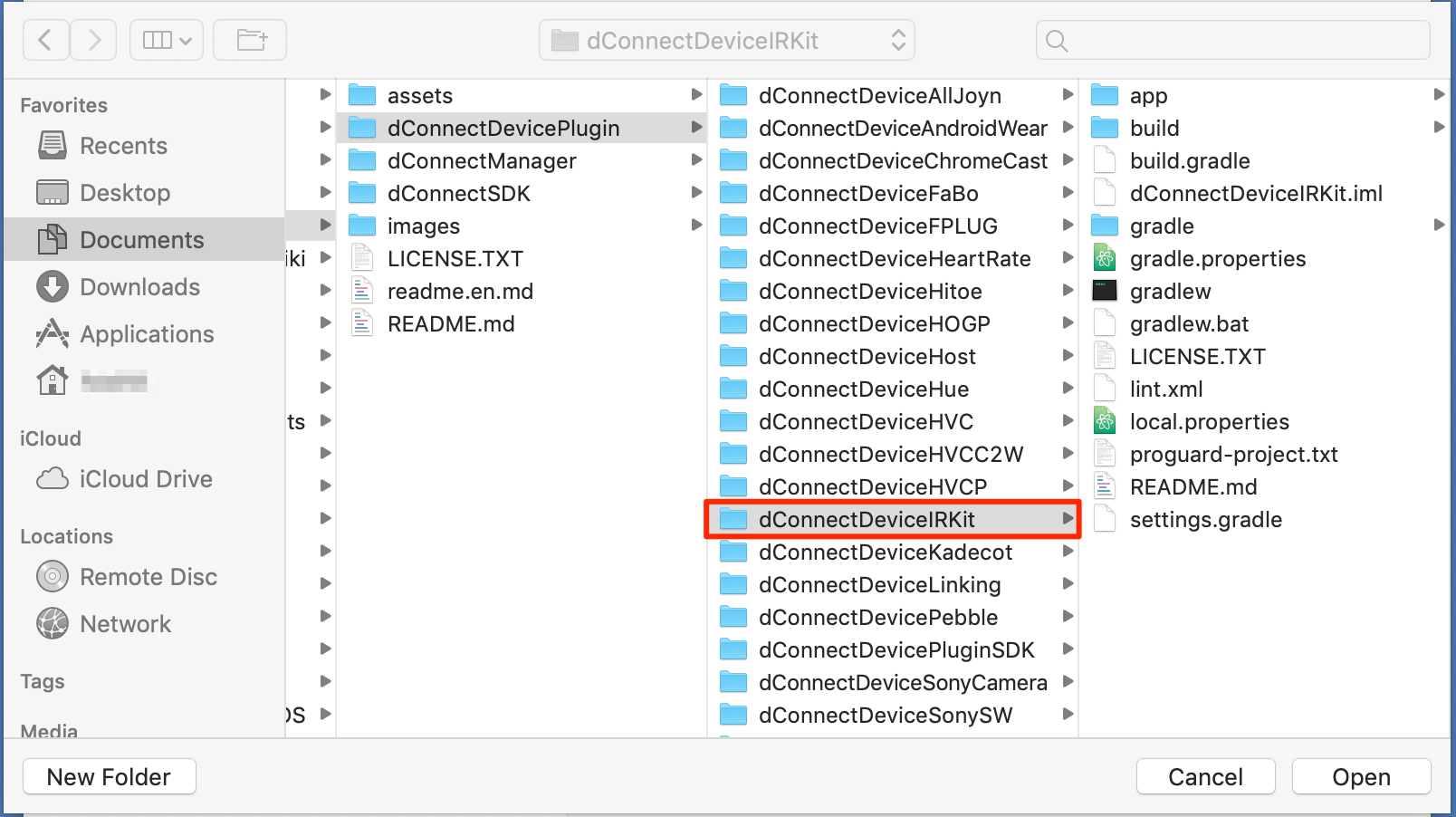
Task: Click in the search field
Action: tap(1231, 41)
